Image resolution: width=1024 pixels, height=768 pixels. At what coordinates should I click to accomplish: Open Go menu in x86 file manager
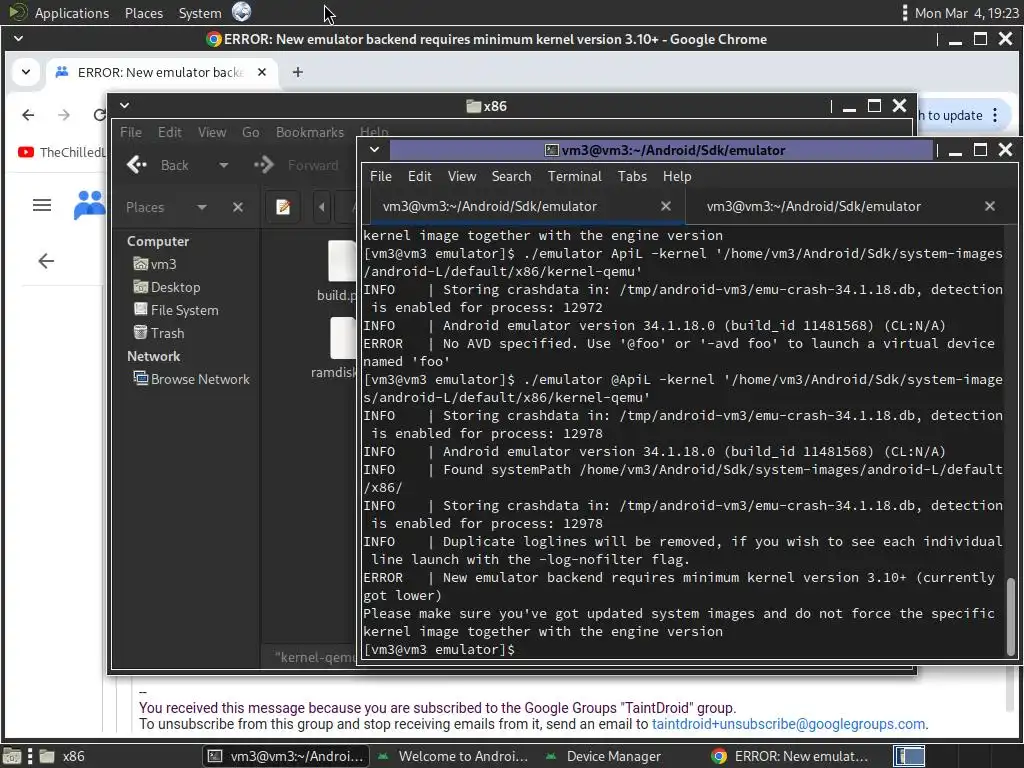251,132
